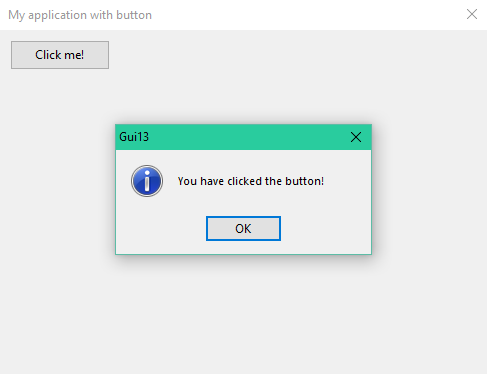Click the white main title bar empty space
This screenshot has width=487, height=374.
307,15
